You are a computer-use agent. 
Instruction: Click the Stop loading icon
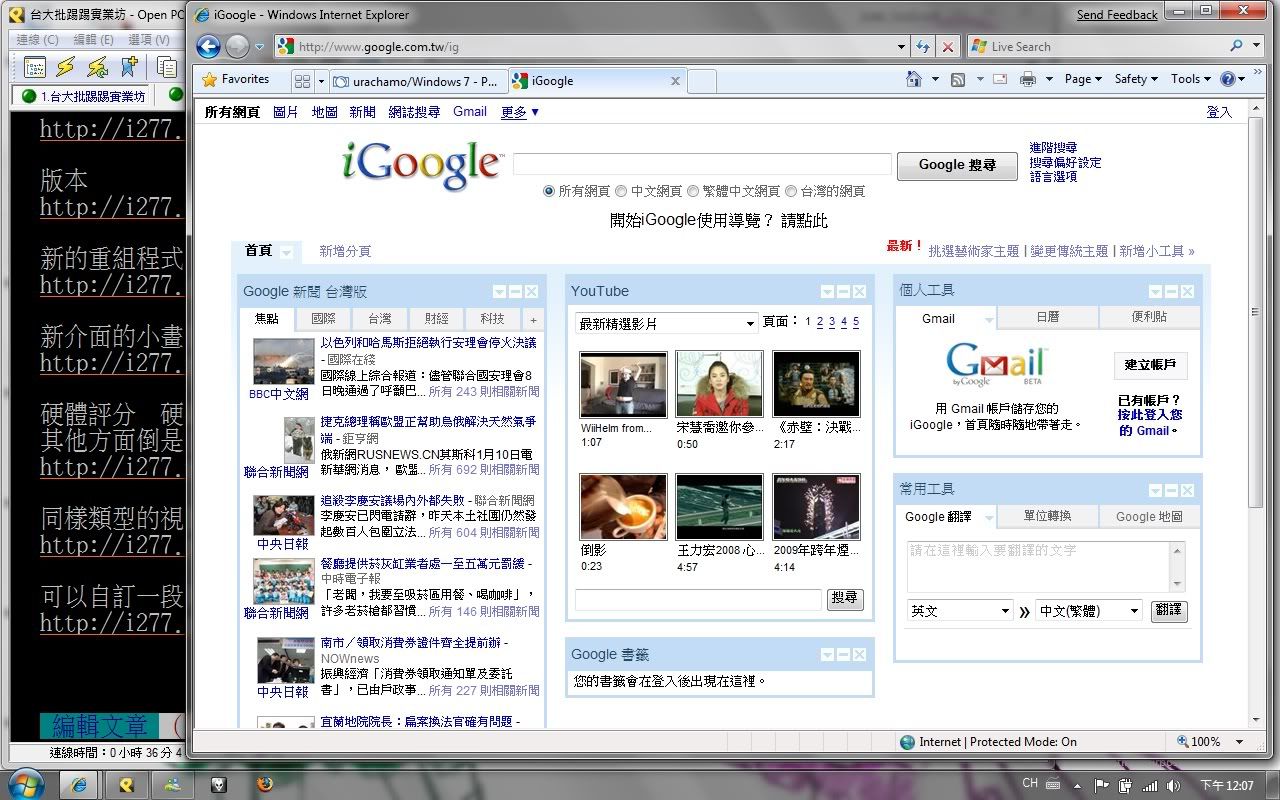tap(948, 47)
